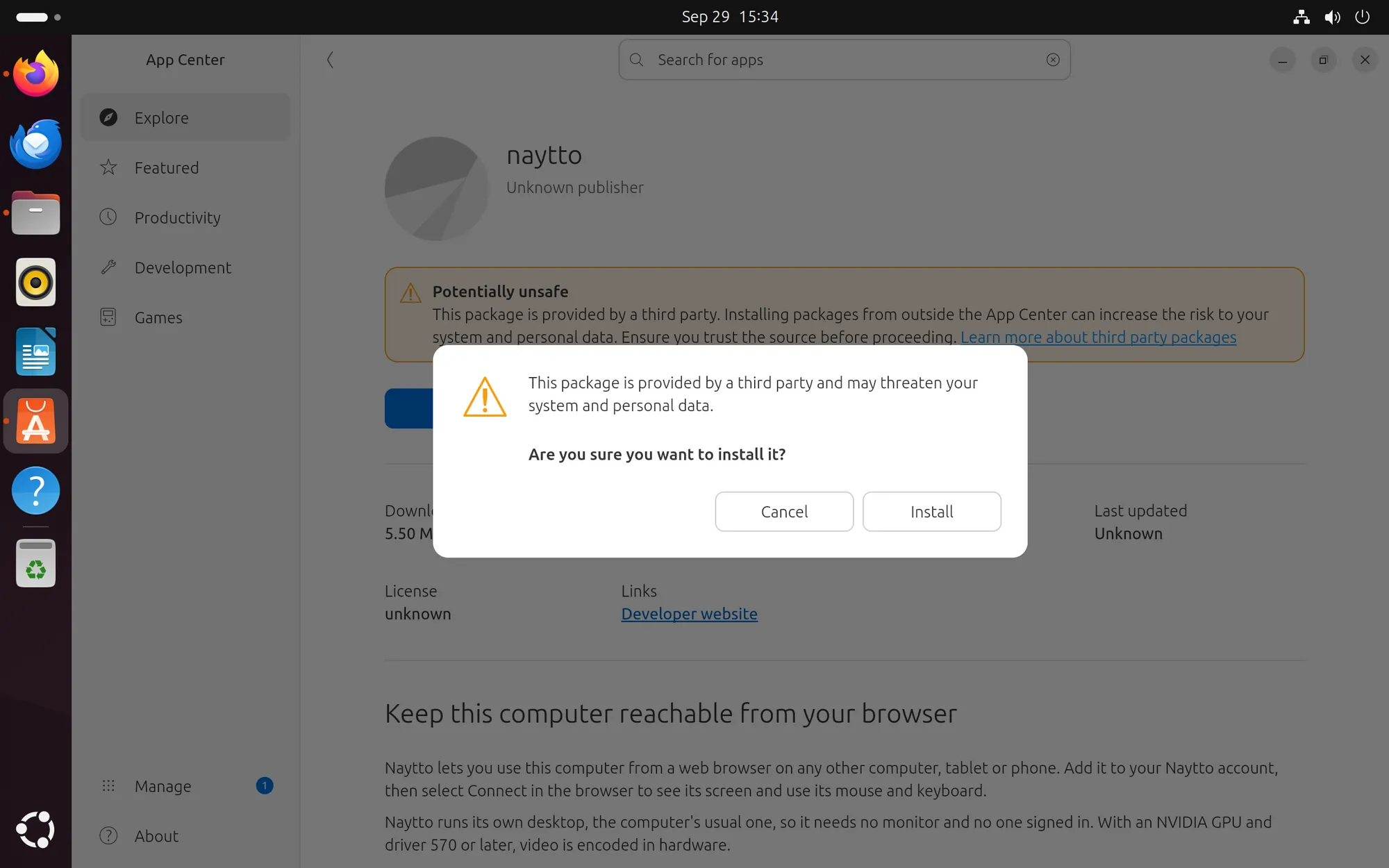This screenshot has width=1389, height=868.
Task: Go back with the header arrow
Action: (x=330, y=60)
